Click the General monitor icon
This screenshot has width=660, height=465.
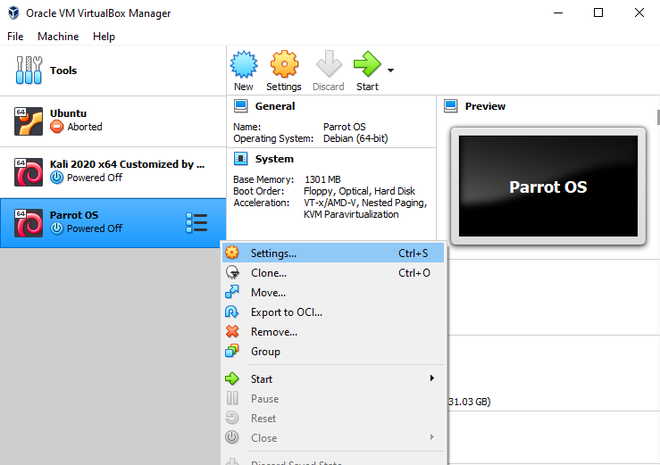241,106
